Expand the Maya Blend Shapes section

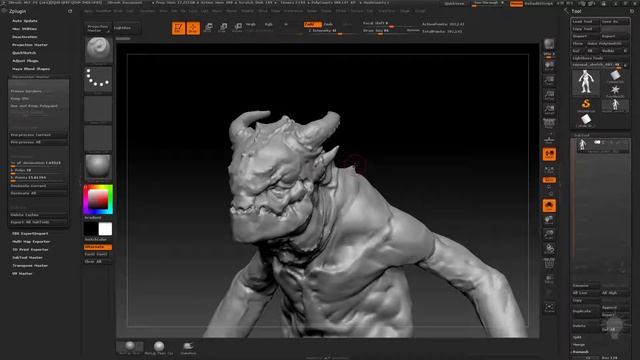(x=31, y=69)
